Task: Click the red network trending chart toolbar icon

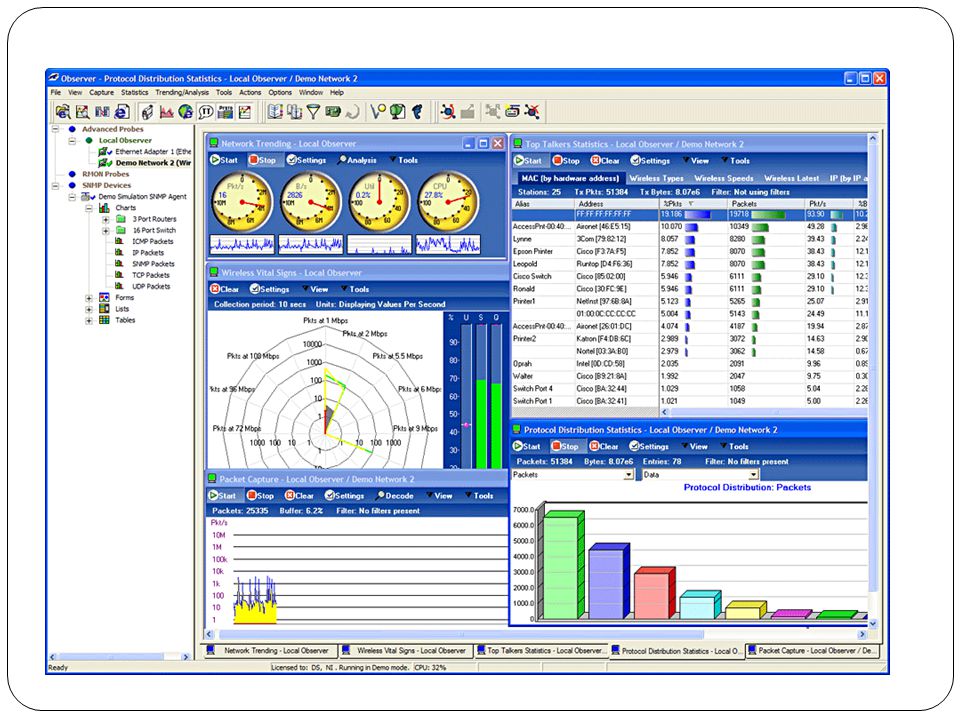Action: [167, 111]
